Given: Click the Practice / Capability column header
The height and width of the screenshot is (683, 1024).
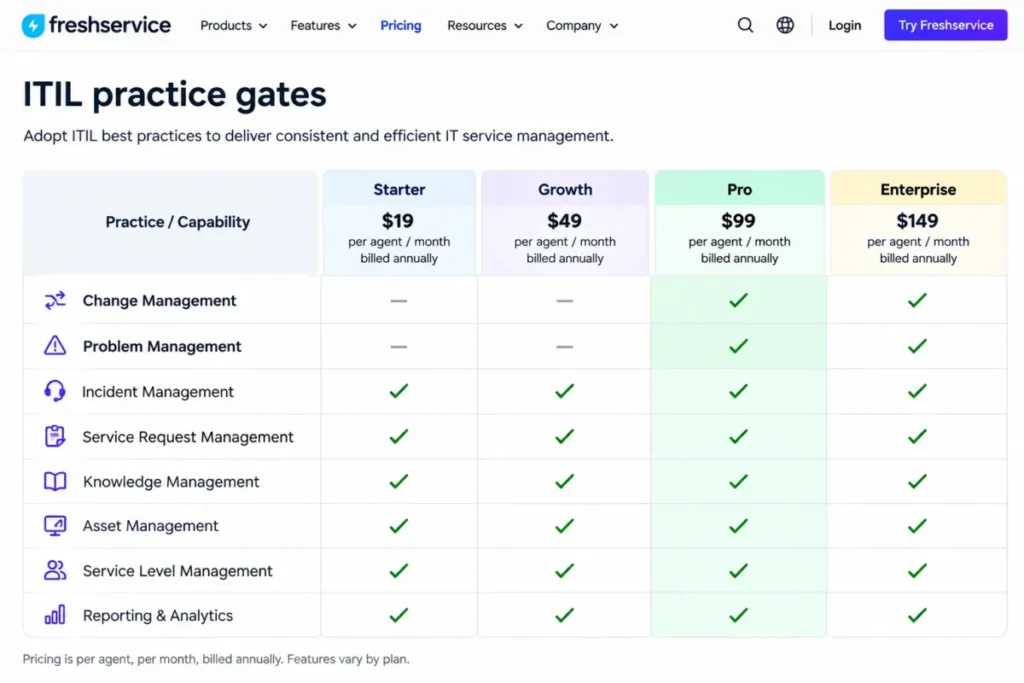Looking at the screenshot, I should point(178,222).
